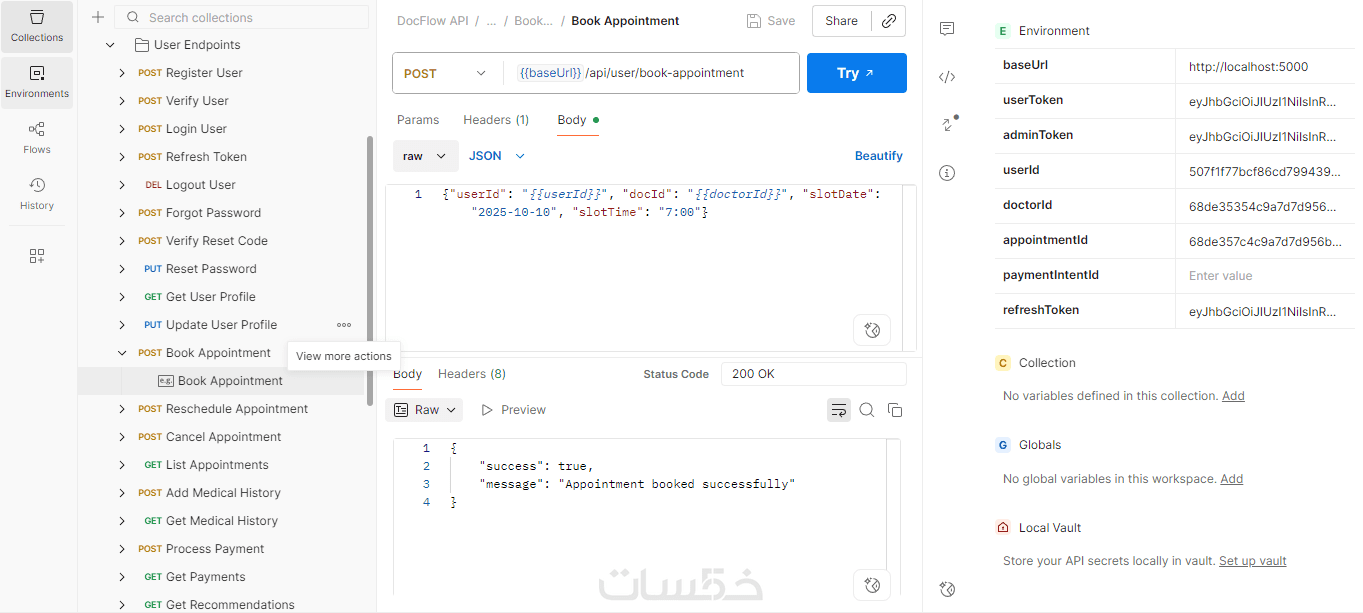Open the Flows sidebar section
The image size is (1363, 613).
(37, 138)
